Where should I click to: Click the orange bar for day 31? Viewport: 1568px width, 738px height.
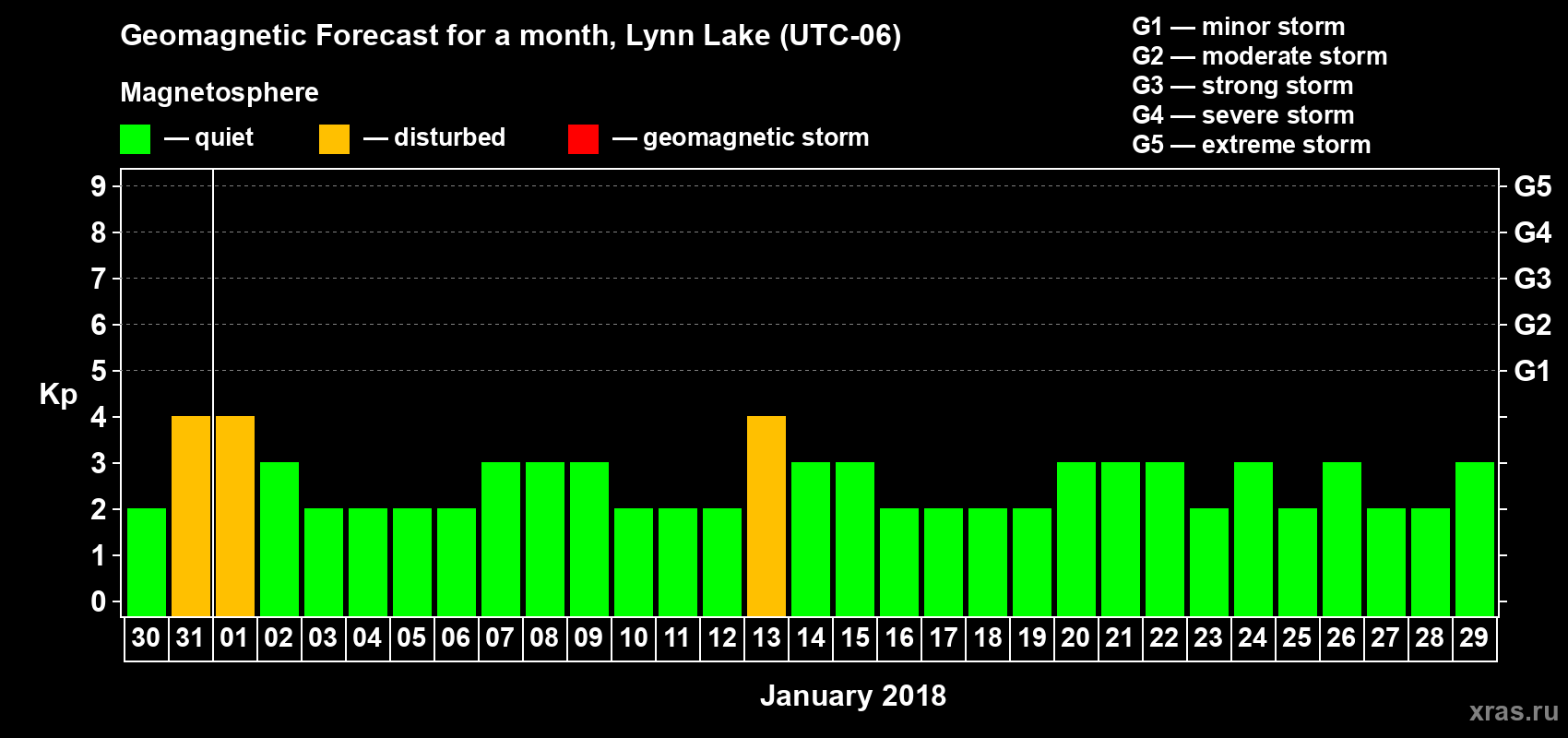[x=191, y=517]
